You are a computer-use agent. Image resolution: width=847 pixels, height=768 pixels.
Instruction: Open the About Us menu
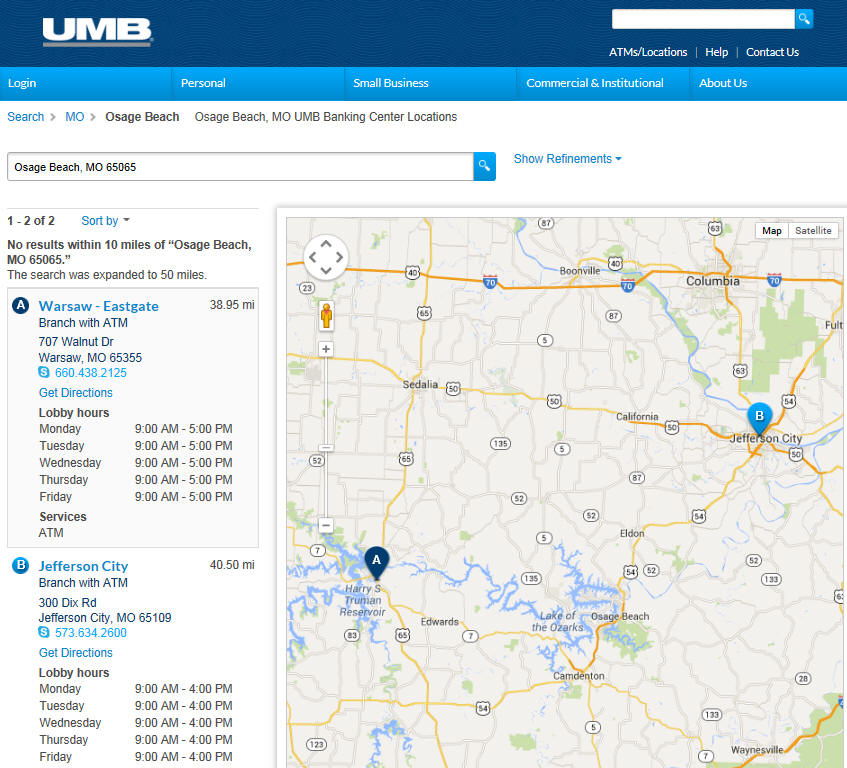[x=723, y=83]
